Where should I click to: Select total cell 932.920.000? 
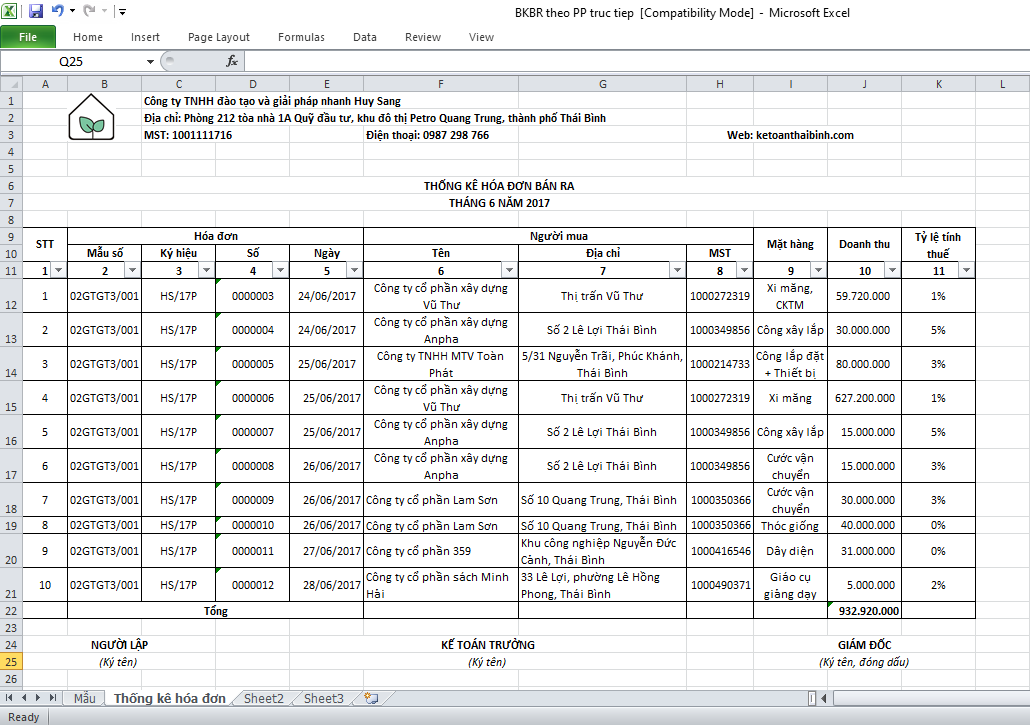tap(864, 611)
